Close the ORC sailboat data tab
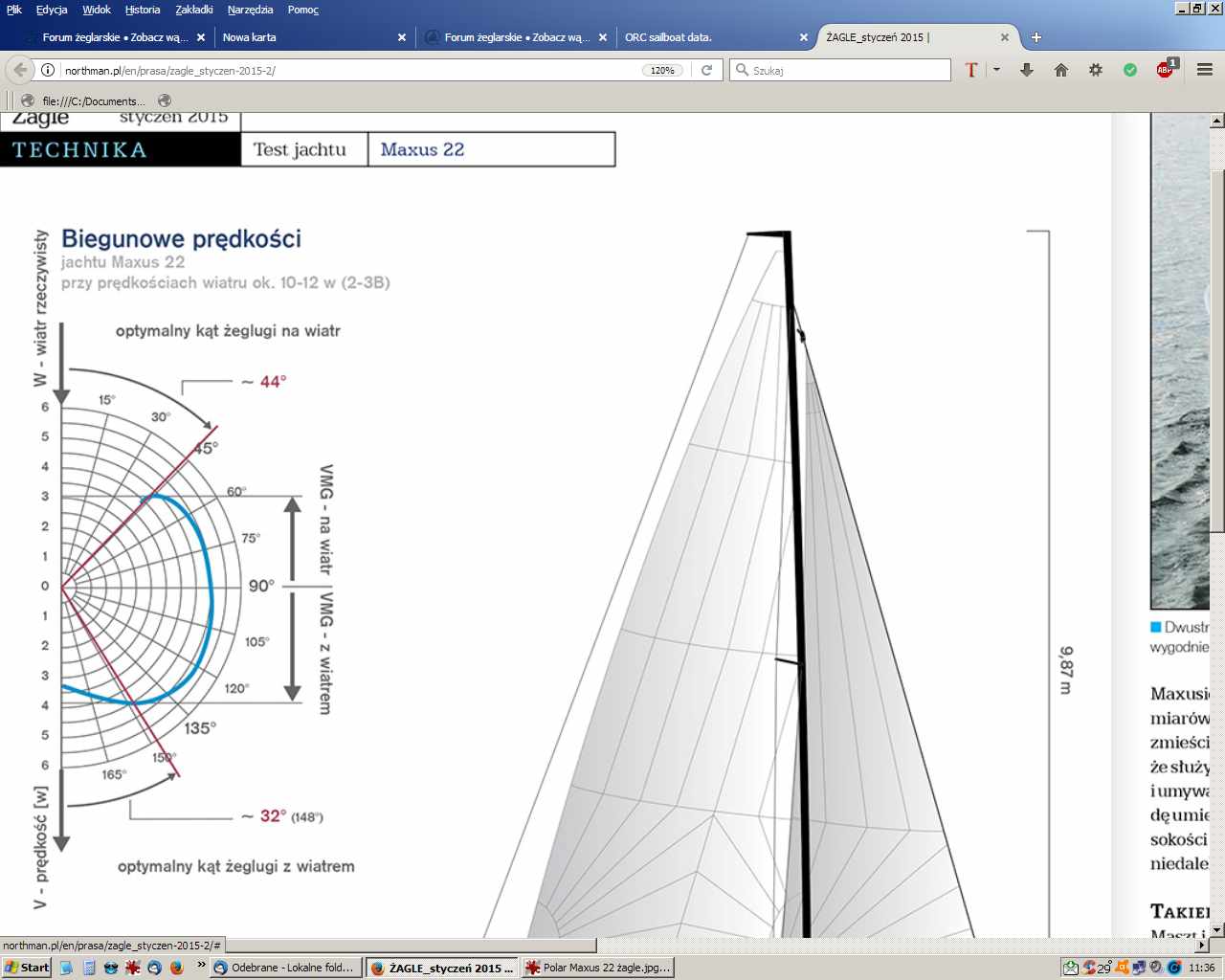This screenshot has width=1225, height=980. point(804,37)
